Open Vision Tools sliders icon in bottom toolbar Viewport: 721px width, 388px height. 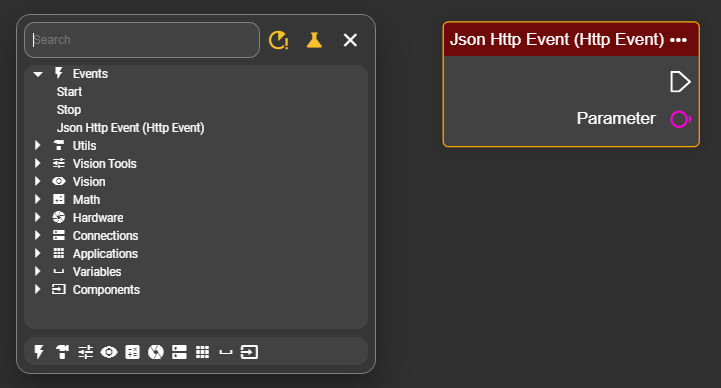[x=86, y=352]
